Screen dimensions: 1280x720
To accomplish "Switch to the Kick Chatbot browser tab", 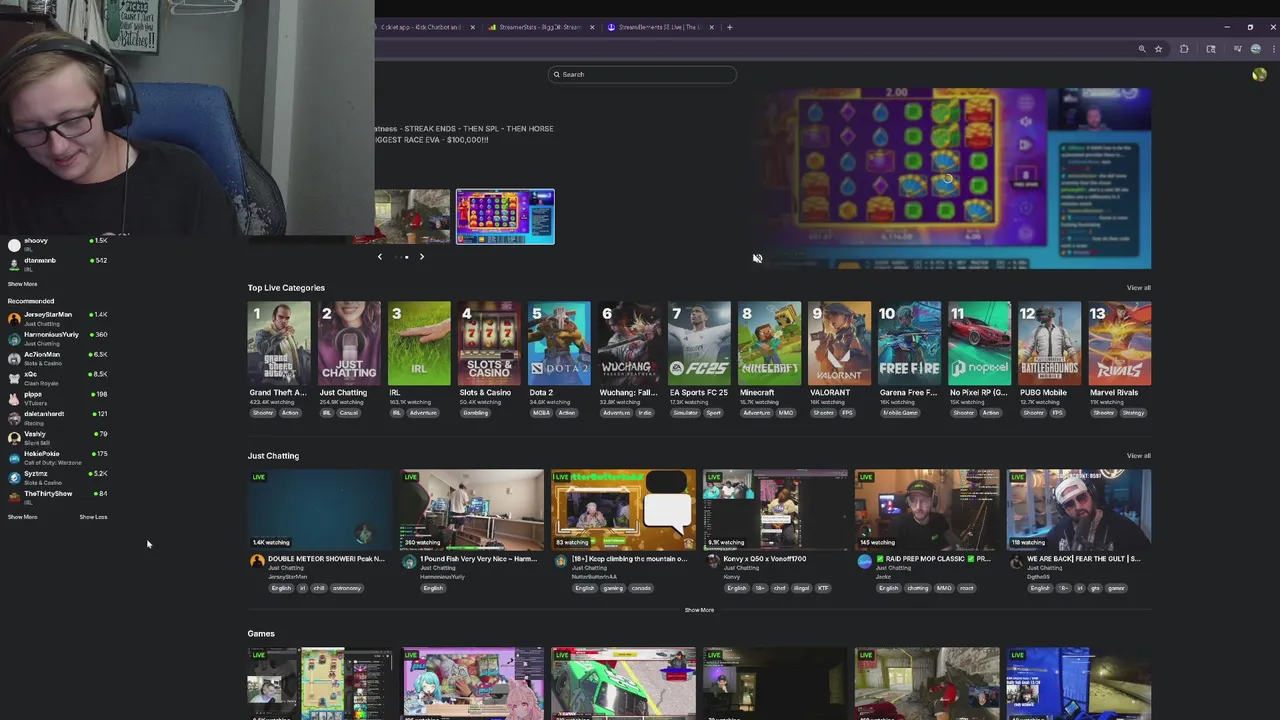I will point(420,27).
